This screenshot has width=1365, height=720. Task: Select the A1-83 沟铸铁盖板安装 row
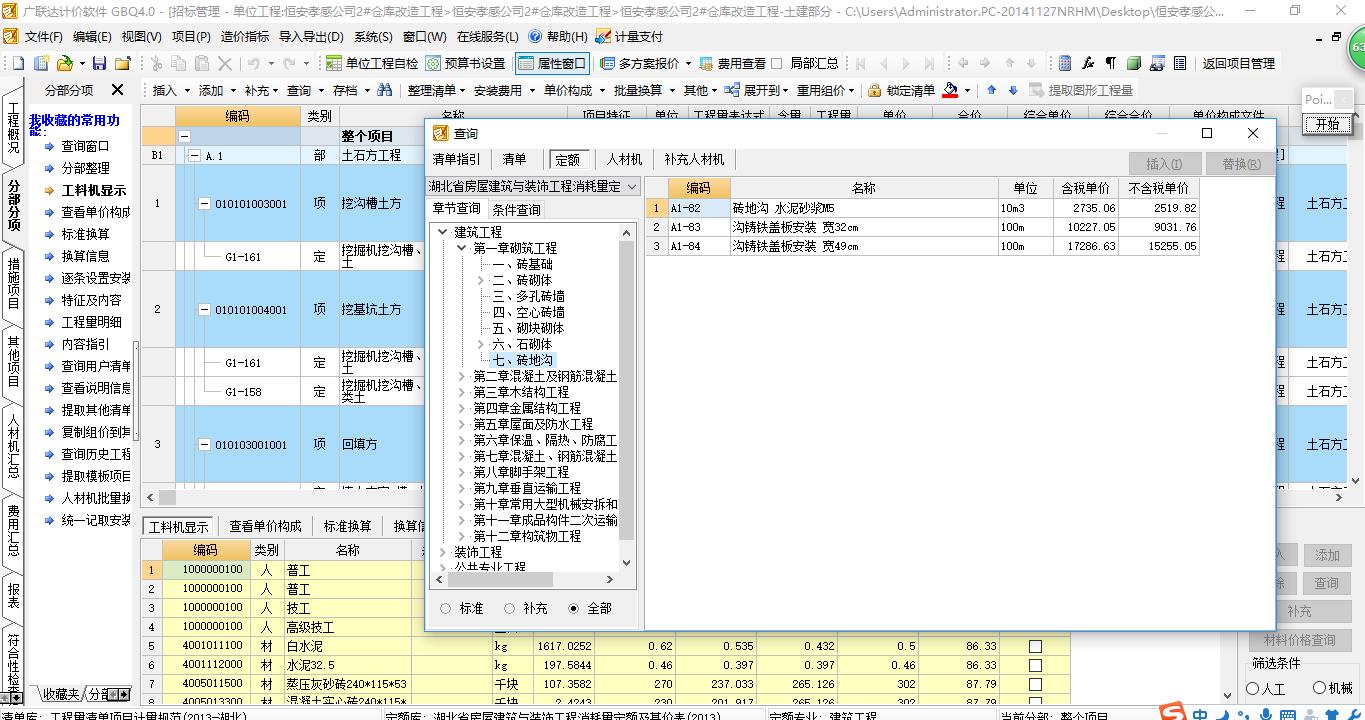pyautogui.click(x=921, y=227)
